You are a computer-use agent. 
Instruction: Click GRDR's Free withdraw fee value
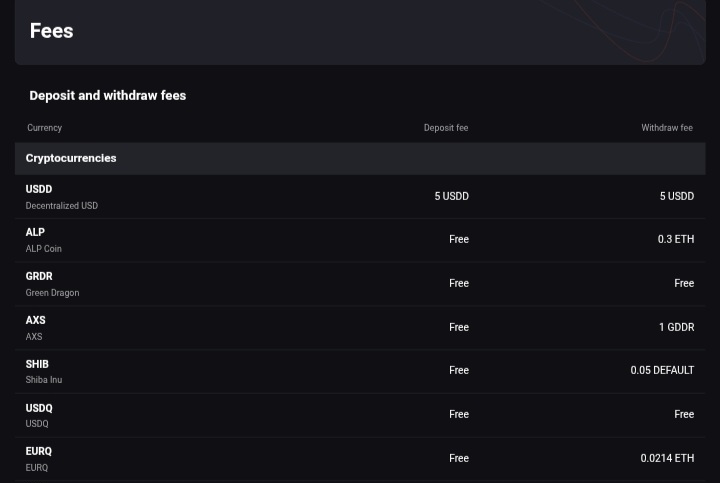tap(684, 283)
